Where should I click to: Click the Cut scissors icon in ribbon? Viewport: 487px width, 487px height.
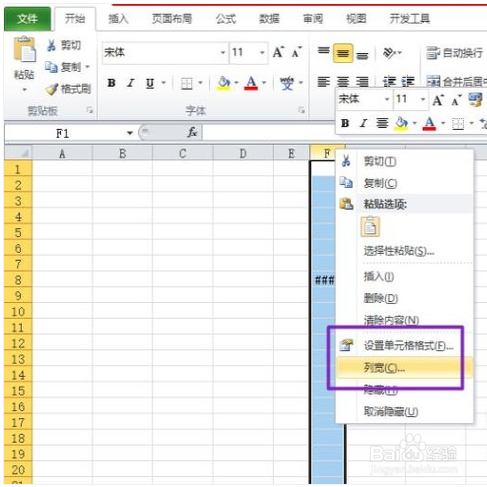tap(51, 45)
